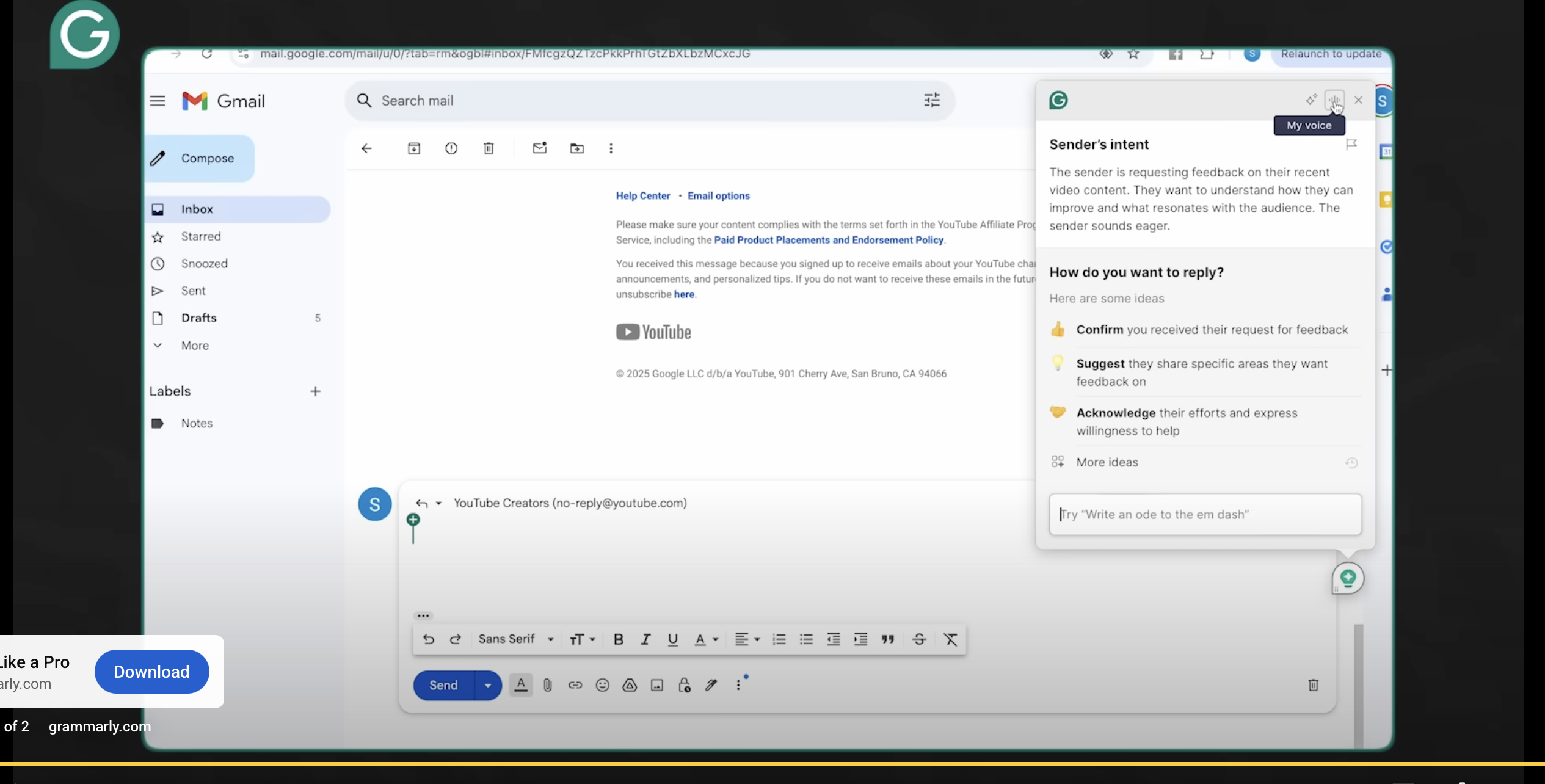Viewport: 1545px width, 784px height.
Task: Open the Help Center link
Action: pos(642,196)
